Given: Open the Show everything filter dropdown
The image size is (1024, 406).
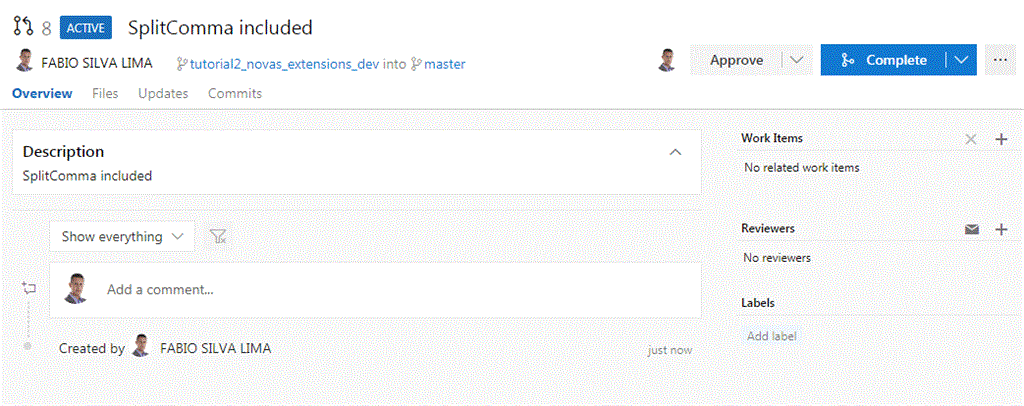Looking at the screenshot, I should point(122,237).
